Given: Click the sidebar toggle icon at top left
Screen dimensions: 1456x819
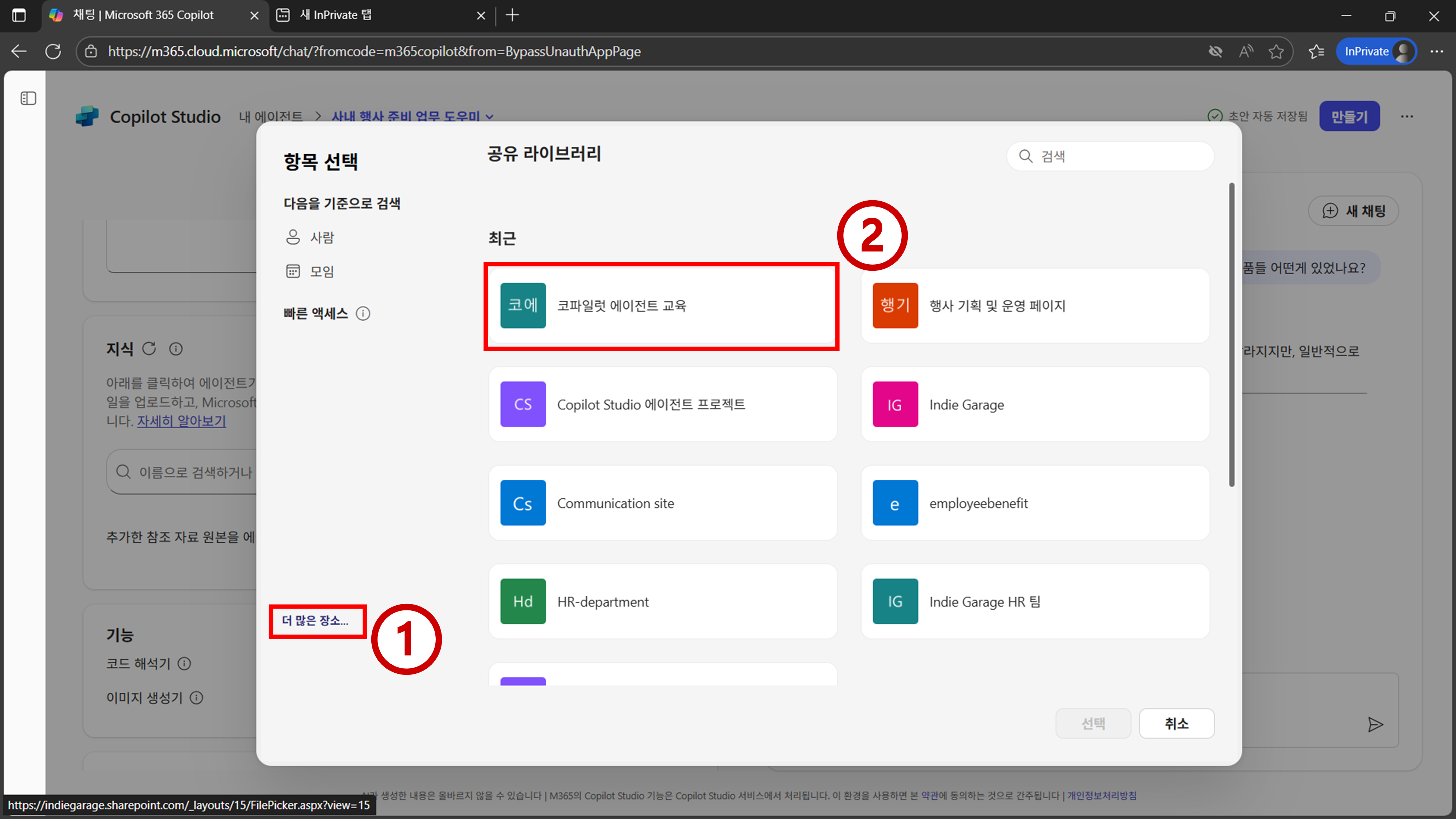Looking at the screenshot, I should pyautogui.click(x=28, y=98).
